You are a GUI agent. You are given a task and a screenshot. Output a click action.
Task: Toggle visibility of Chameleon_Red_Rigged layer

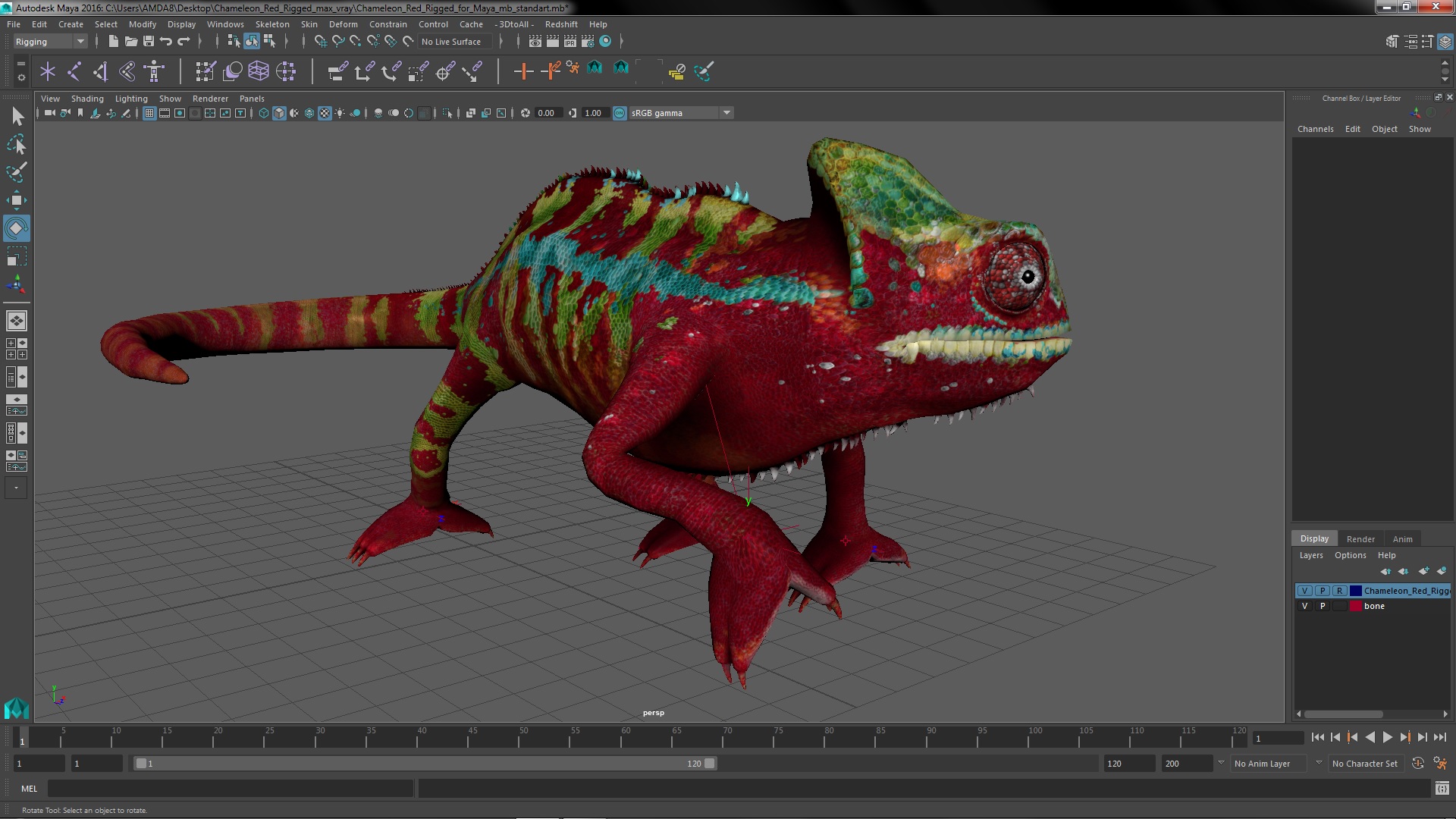(1304, 591)
